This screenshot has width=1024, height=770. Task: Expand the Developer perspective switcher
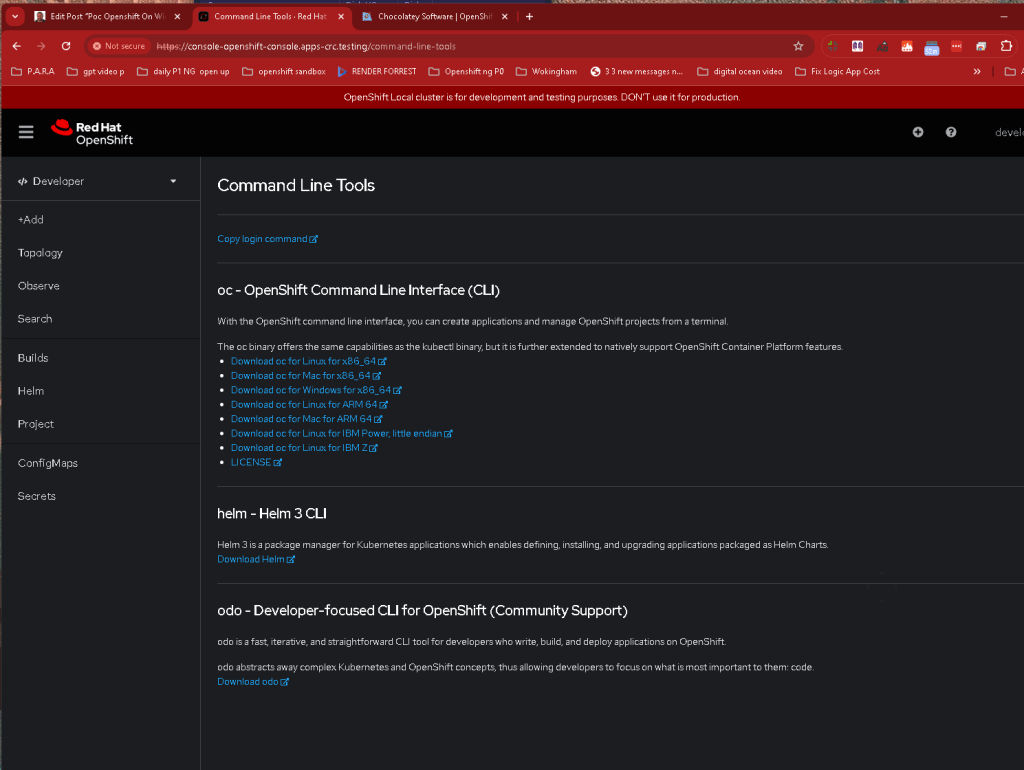(x=98, y=181)
